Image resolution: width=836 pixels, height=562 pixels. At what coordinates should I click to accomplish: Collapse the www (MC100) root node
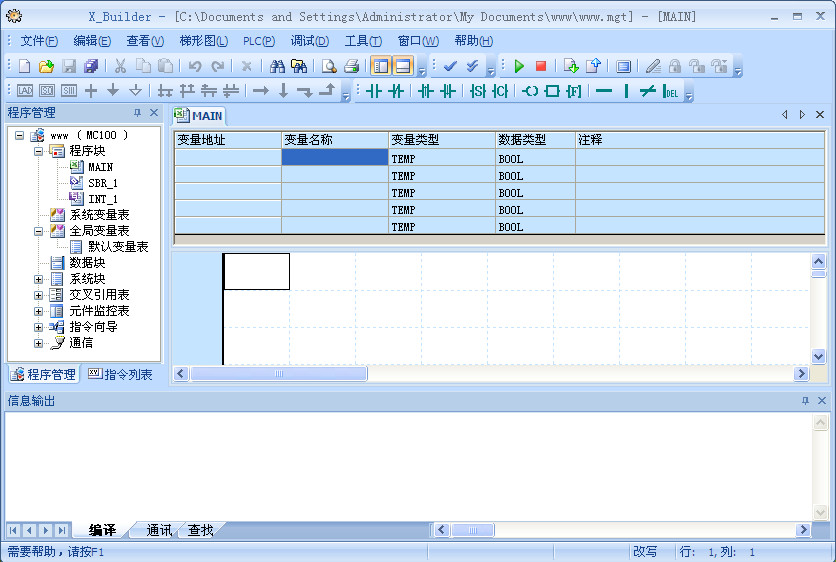(x=20, y=135)
